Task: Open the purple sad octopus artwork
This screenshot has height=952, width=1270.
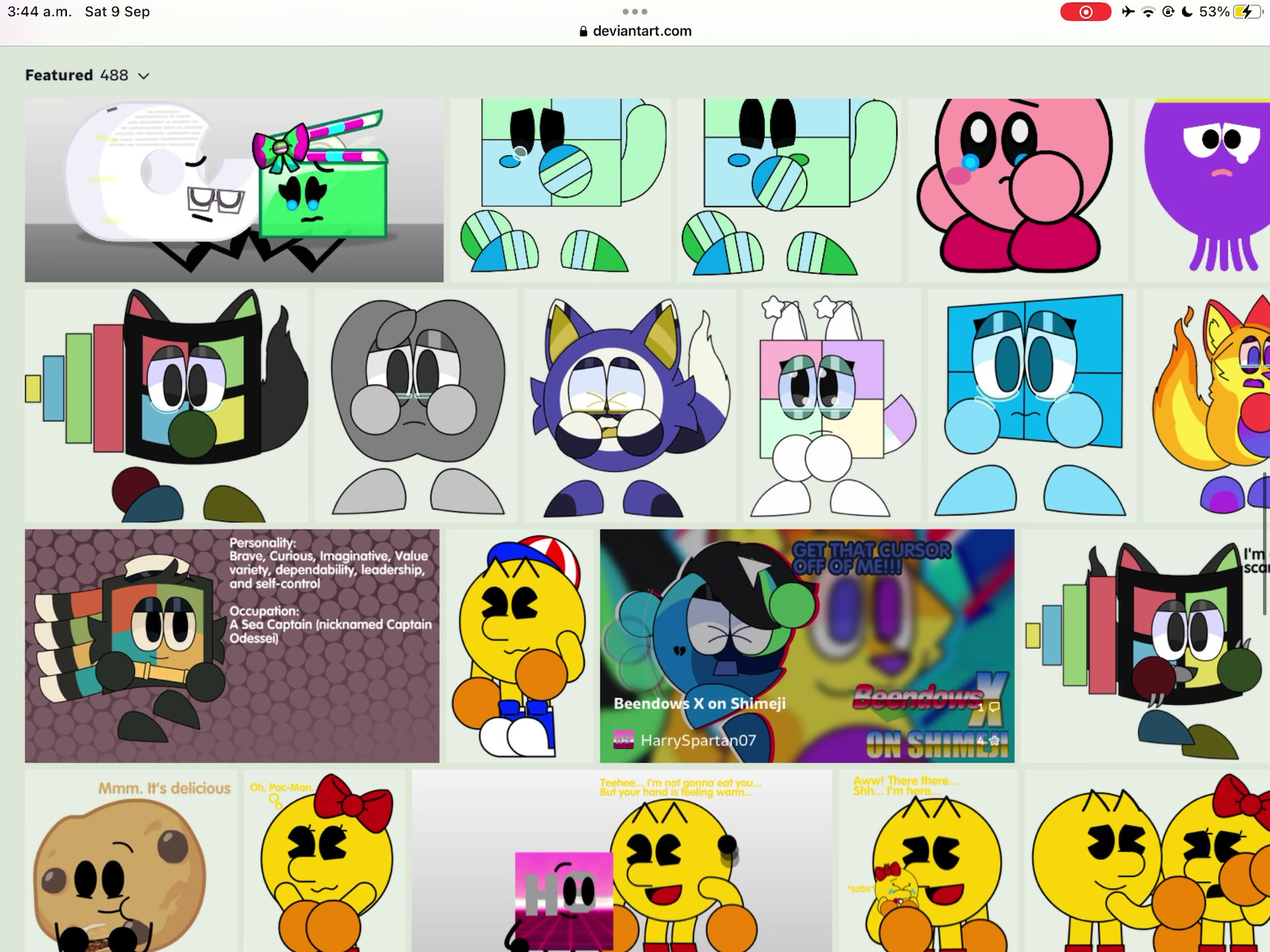Action: point(1203,190)
